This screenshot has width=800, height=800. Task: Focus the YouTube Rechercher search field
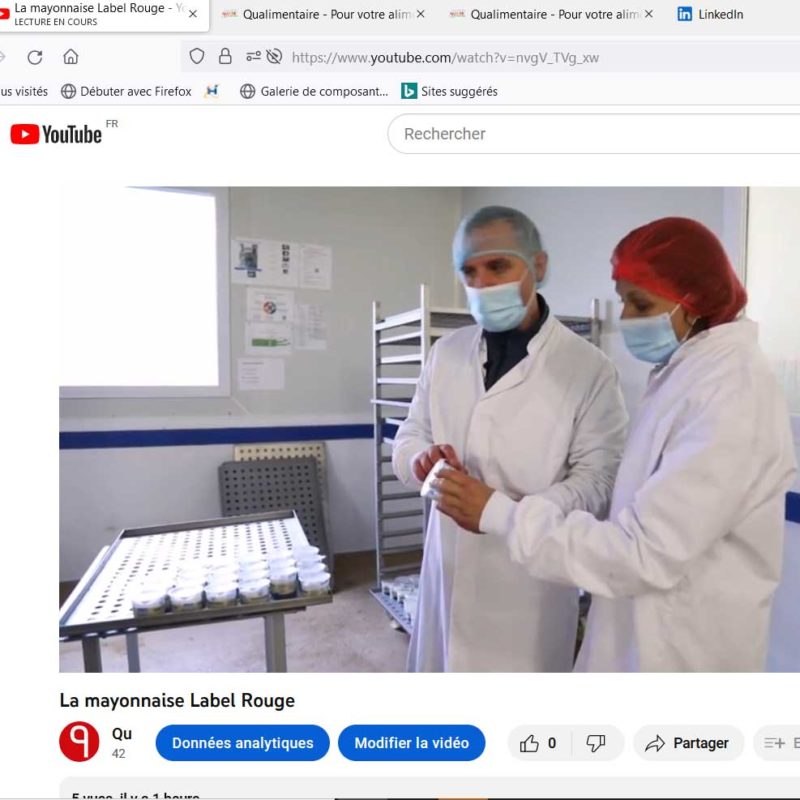point(590,134)
